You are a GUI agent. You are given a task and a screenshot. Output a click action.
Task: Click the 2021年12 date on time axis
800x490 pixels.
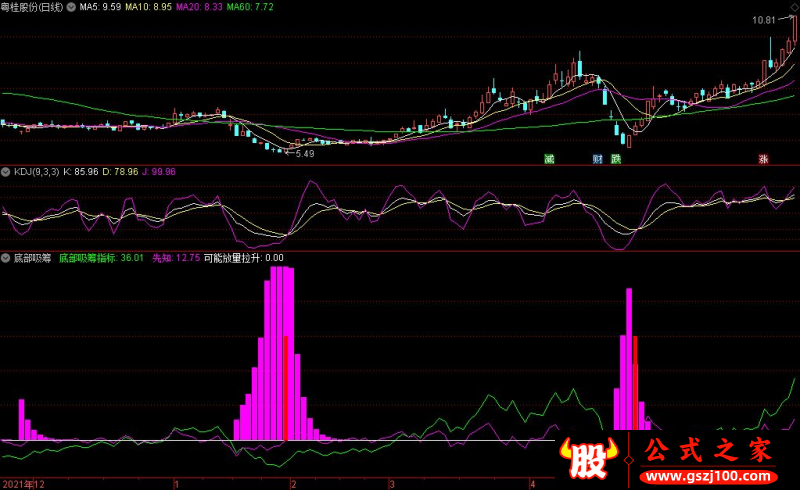23,484
